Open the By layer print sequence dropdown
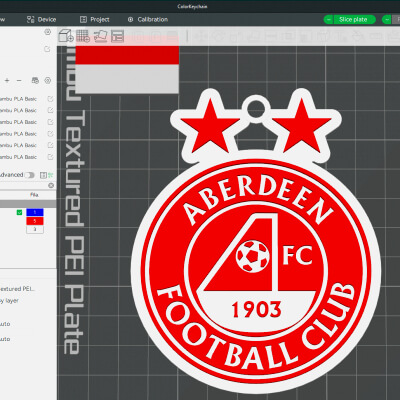This screenshot has height=400, width=400. coord(10,301)
